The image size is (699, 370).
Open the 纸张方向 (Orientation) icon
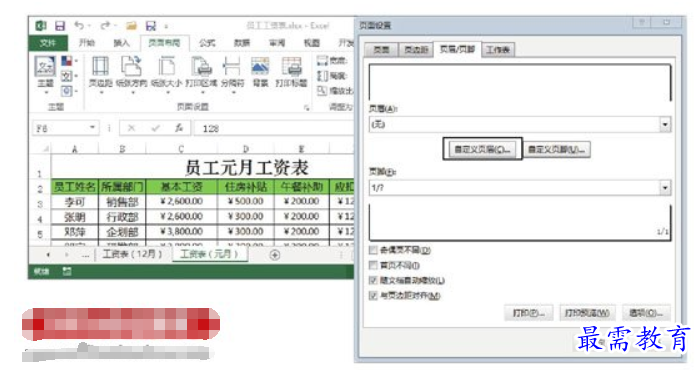pos(131,66)
